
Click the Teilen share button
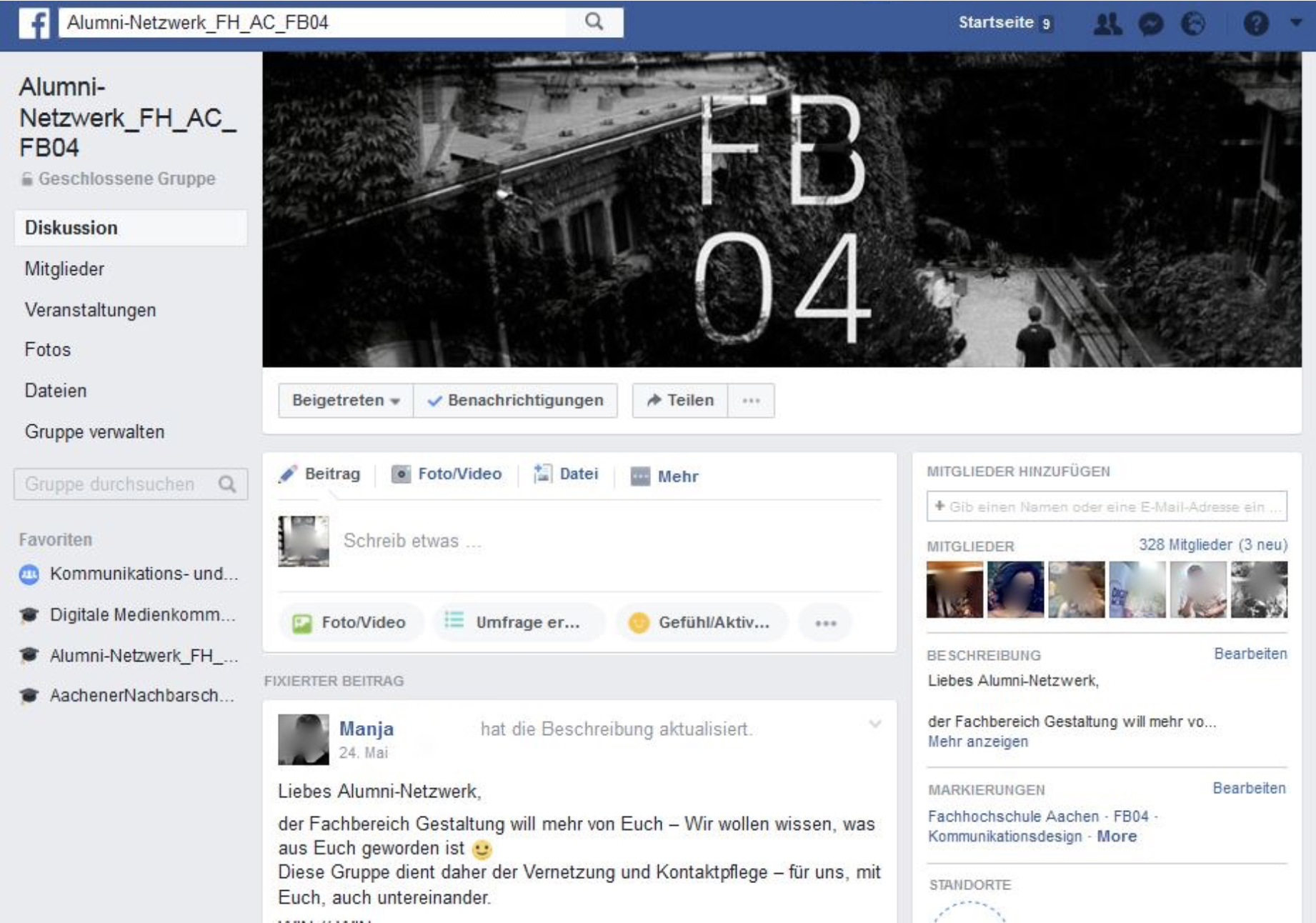click(x=680, y=400)
